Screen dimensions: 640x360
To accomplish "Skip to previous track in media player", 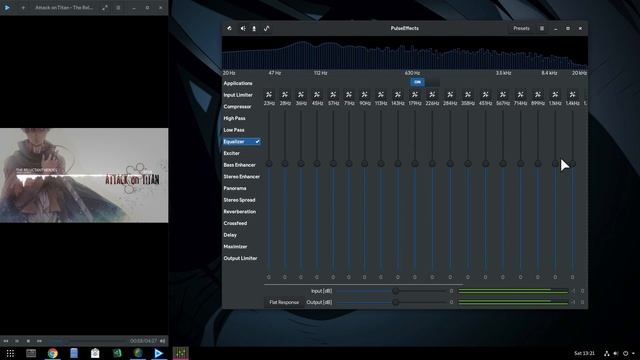I will (x=6, y=340).
